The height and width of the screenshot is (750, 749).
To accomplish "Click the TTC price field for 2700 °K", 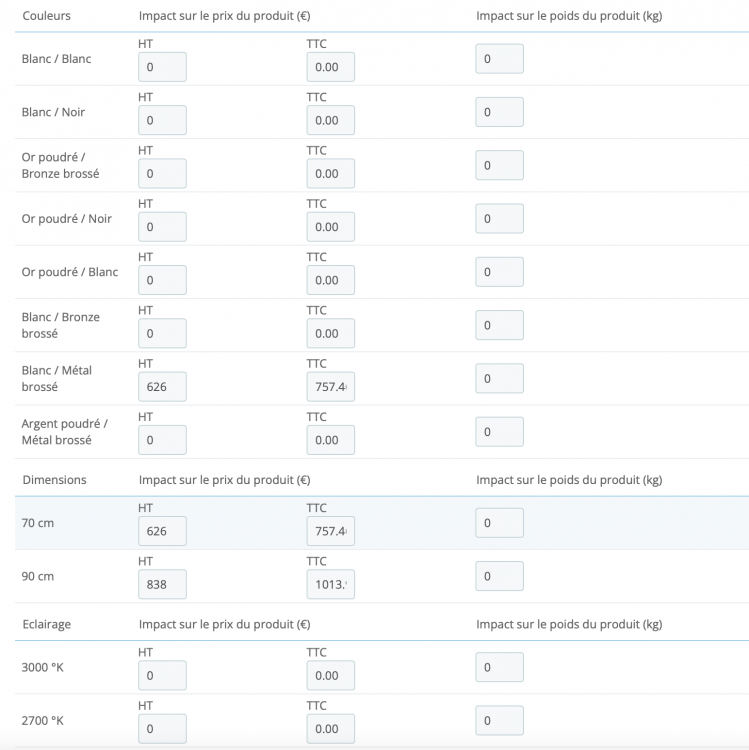I will [x=330, y=728].
